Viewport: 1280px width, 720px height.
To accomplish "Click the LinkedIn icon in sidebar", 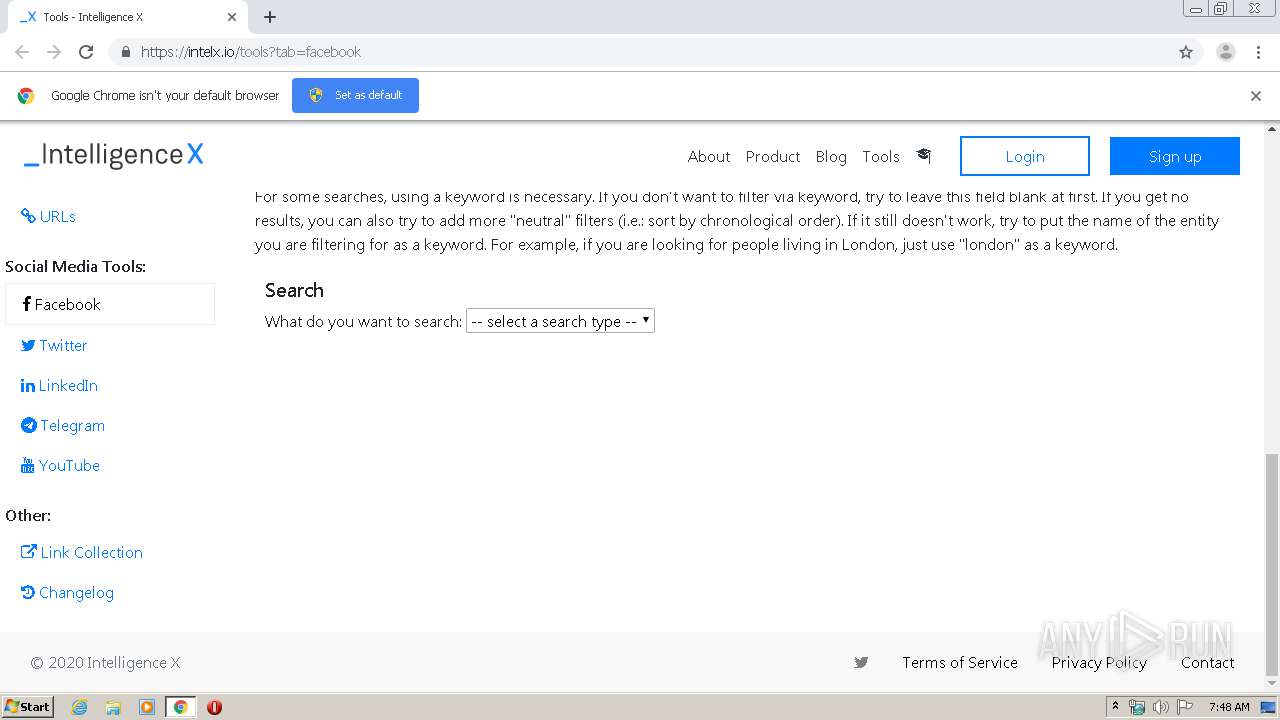I will click(28, 385).
